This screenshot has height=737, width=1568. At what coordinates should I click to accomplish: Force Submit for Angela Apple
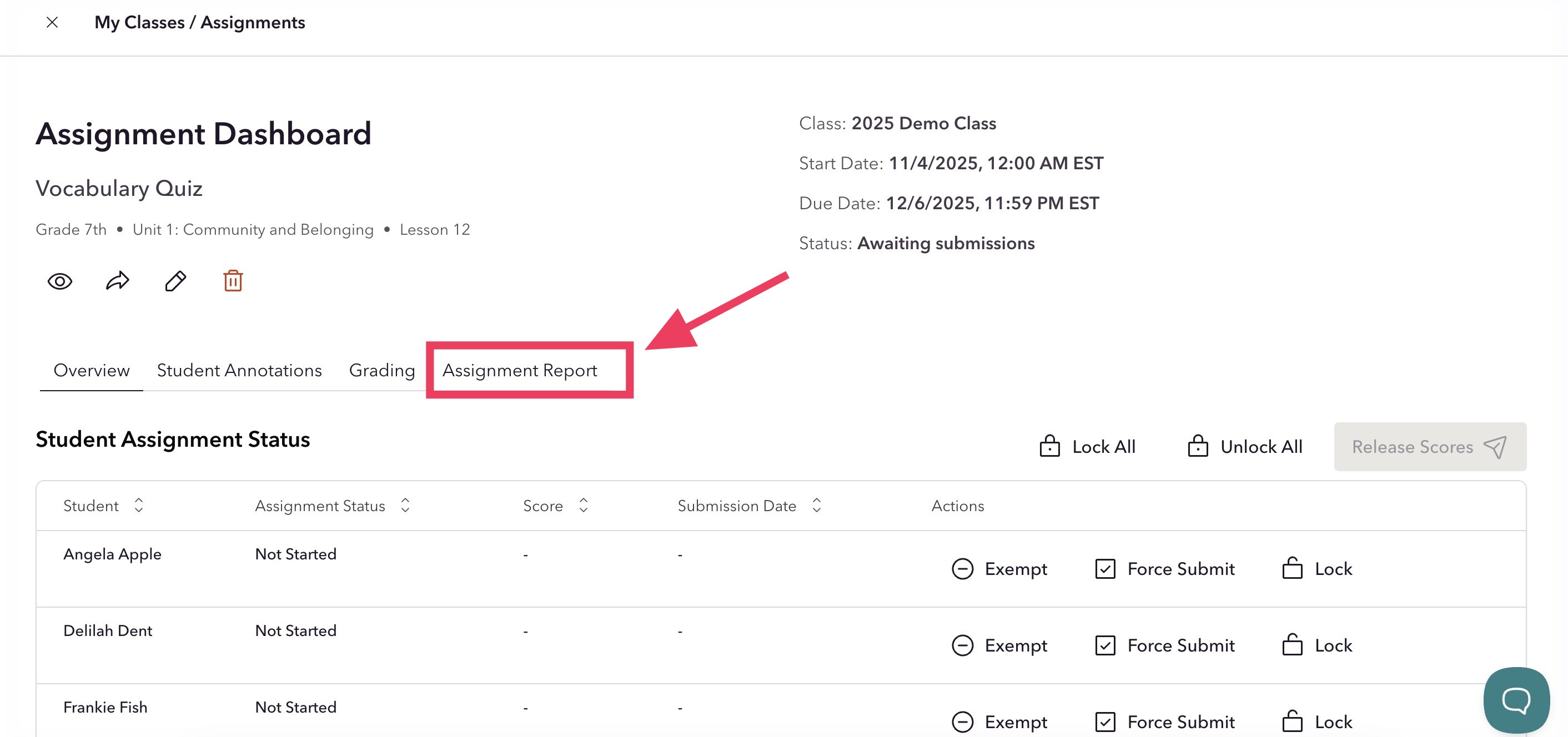tap(1165, 569)
